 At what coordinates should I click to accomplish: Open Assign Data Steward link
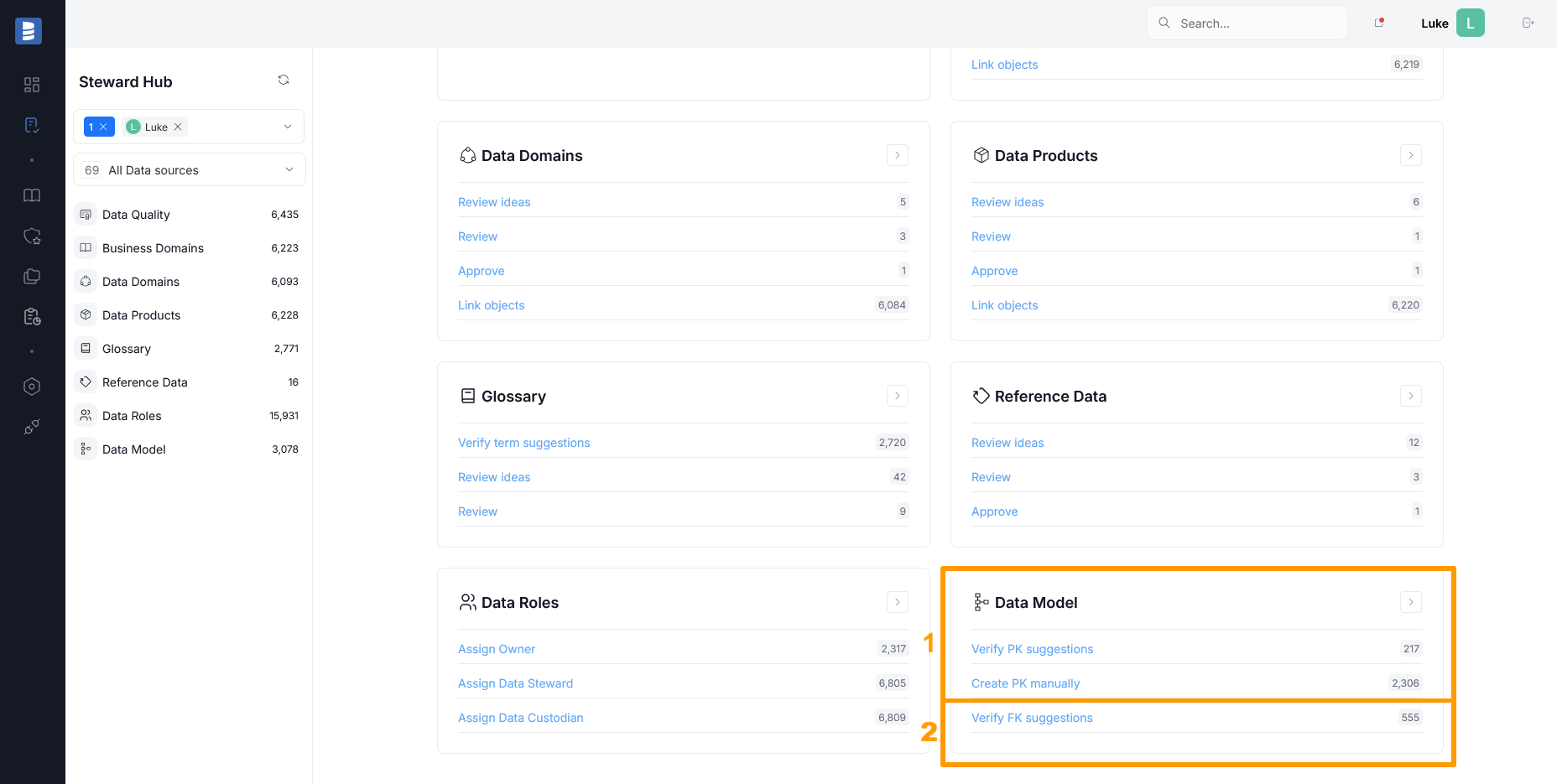point(515,683)
